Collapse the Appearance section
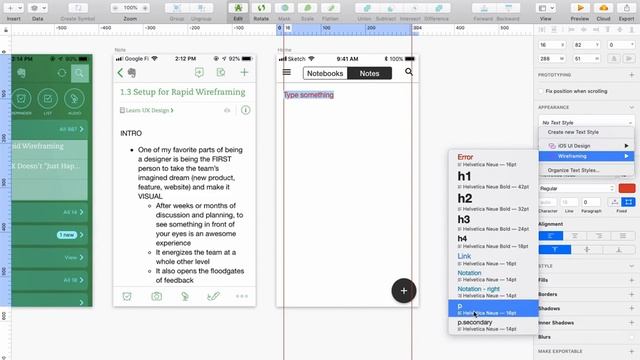 click(x=631, y=107)
